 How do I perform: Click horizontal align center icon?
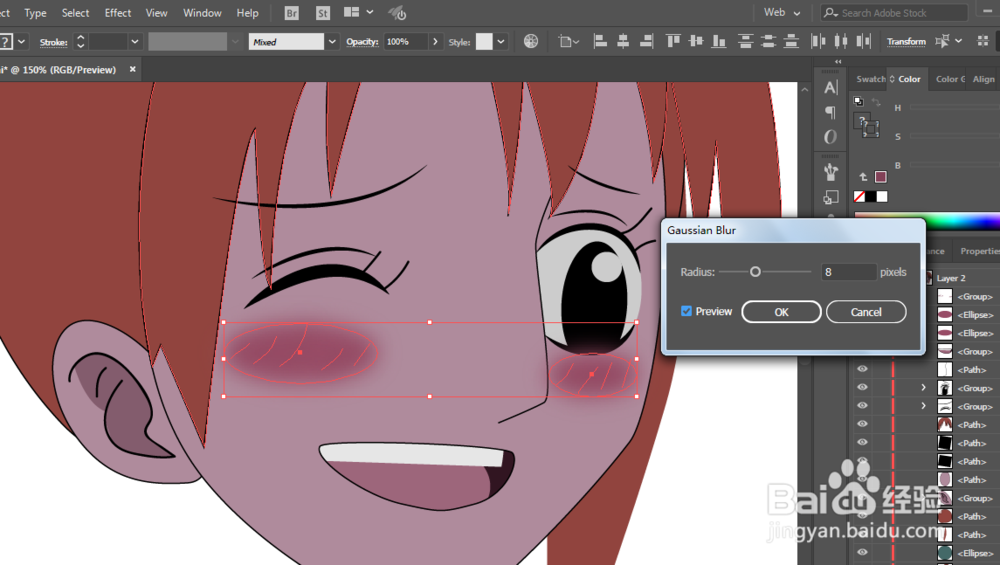tap(623, 41)
